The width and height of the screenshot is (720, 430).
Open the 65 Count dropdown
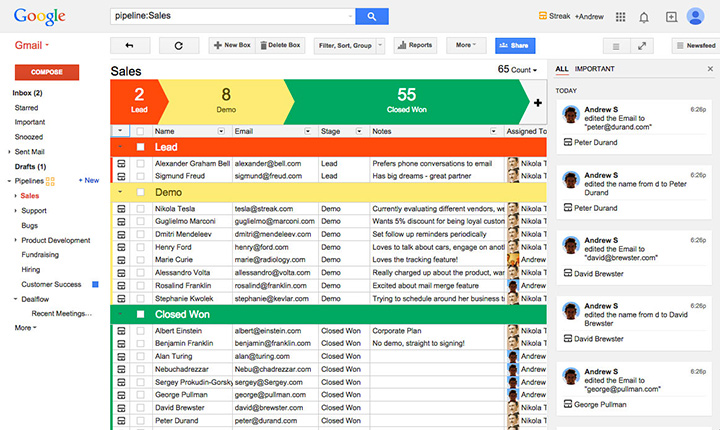click(517, 70)
